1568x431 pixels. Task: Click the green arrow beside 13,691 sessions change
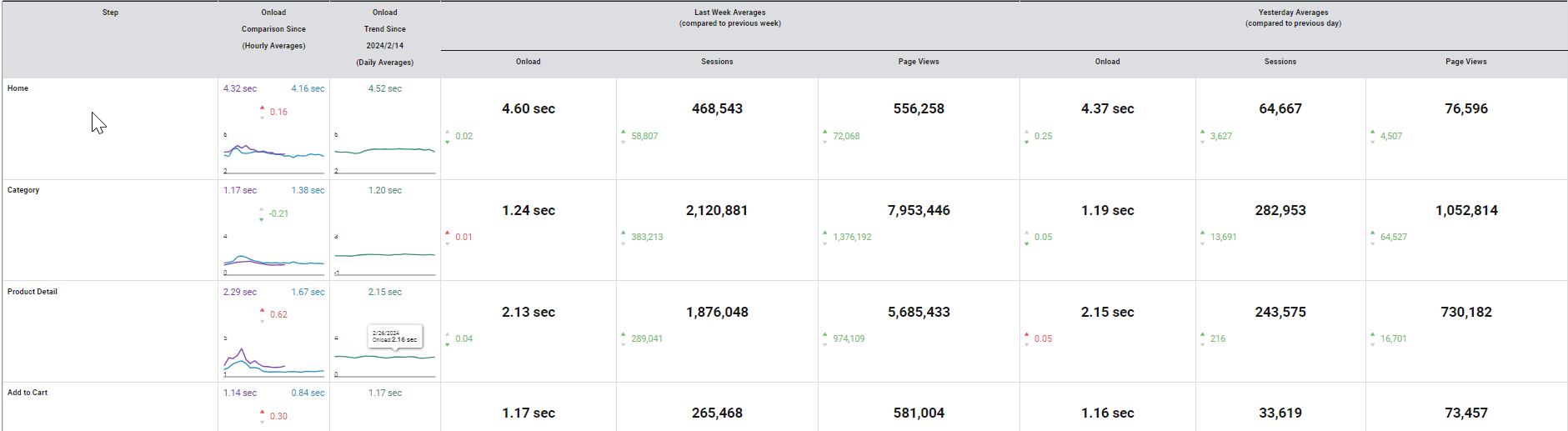(1202, 233)
